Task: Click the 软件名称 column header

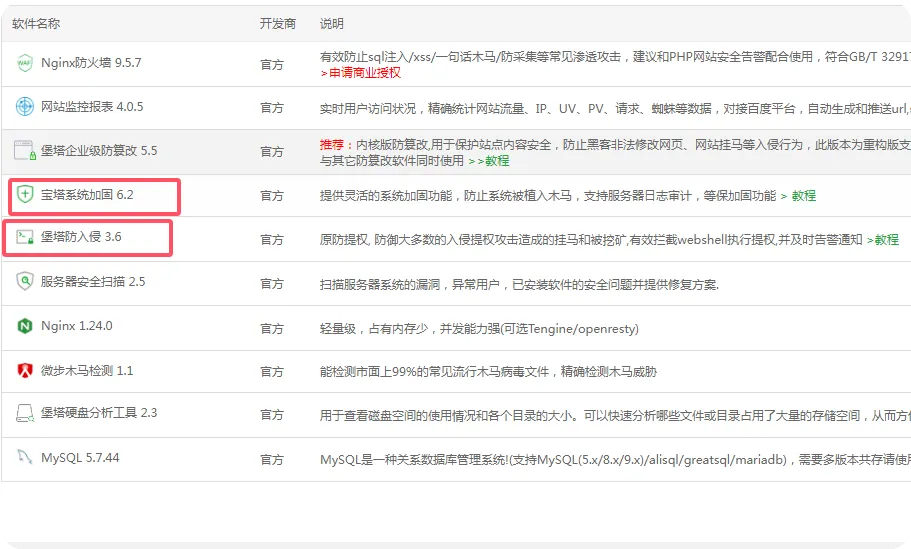Action: [x=36, y=24]
